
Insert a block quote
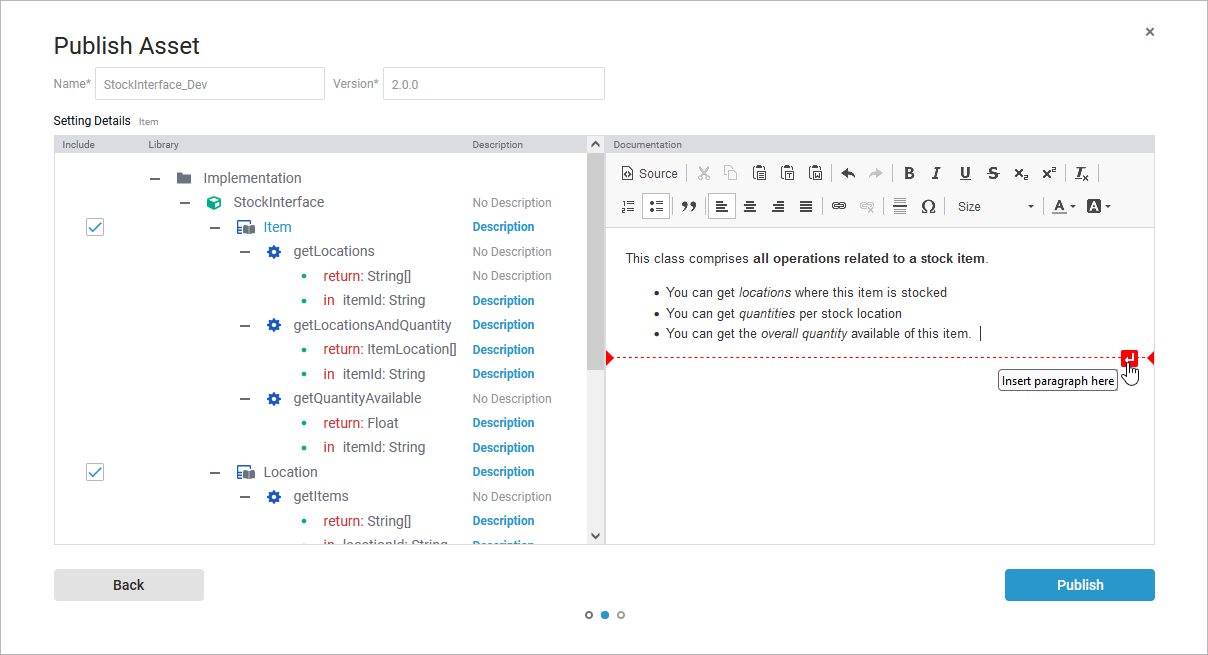[x=688, y=206]
